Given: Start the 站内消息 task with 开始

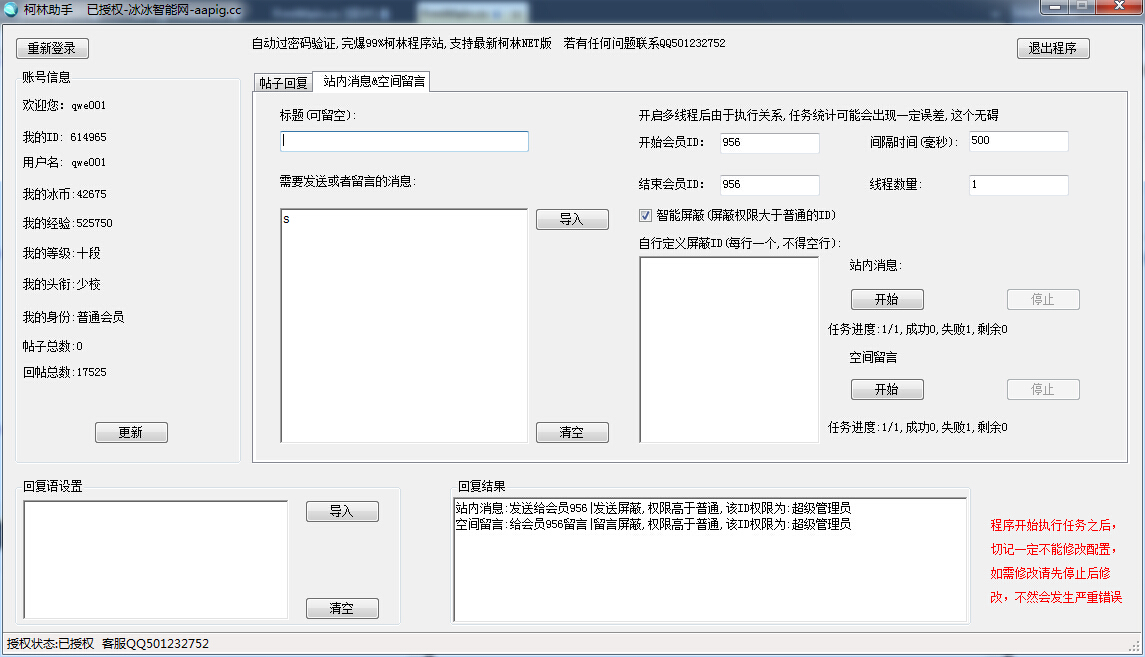Looking at the screenshot, I should tap(887, 300).
